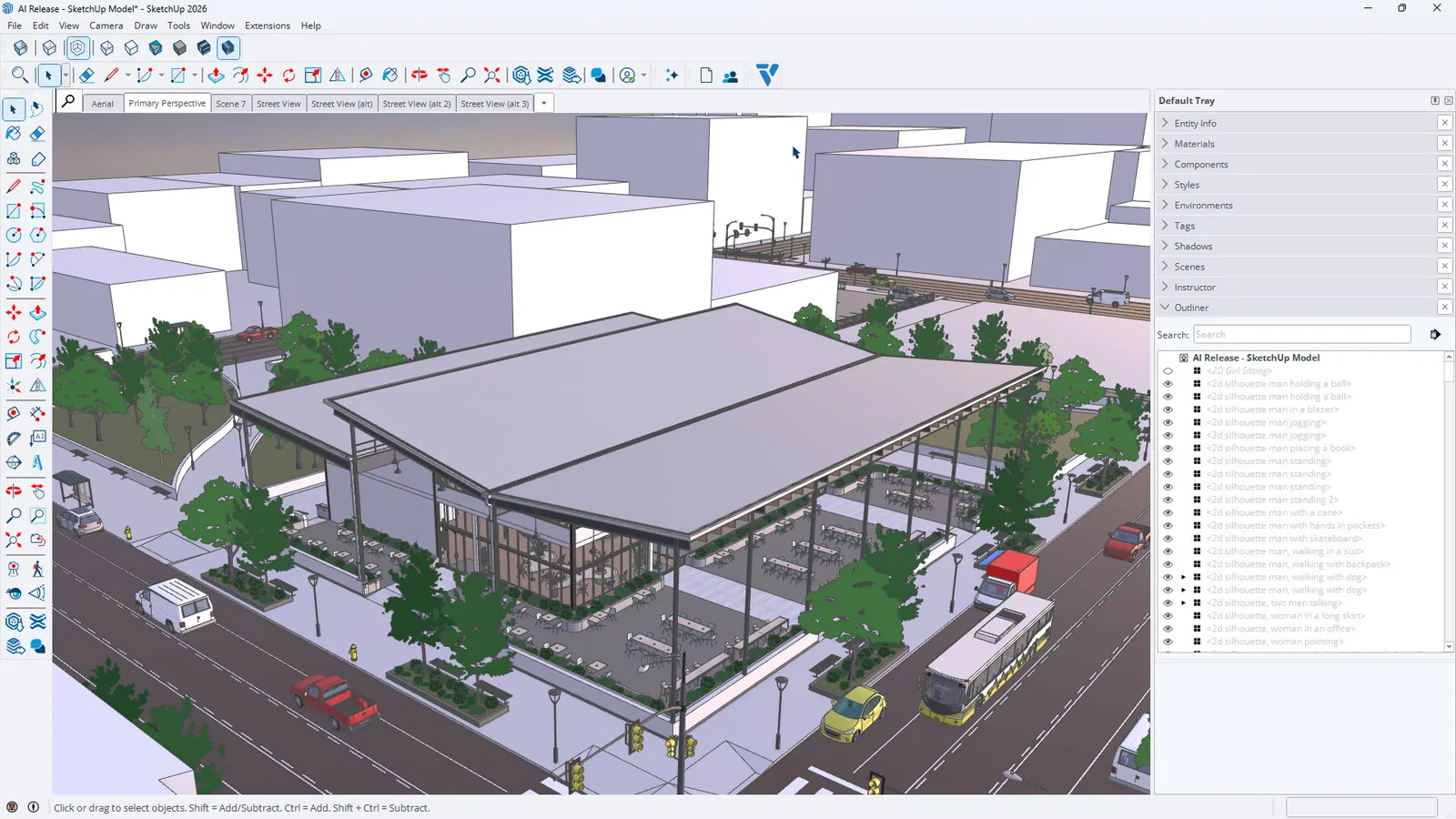This screenshot has width=1456, height=819.
Task: Hide the silhouette woman pointing item
Action: [x=1168, y=642]
